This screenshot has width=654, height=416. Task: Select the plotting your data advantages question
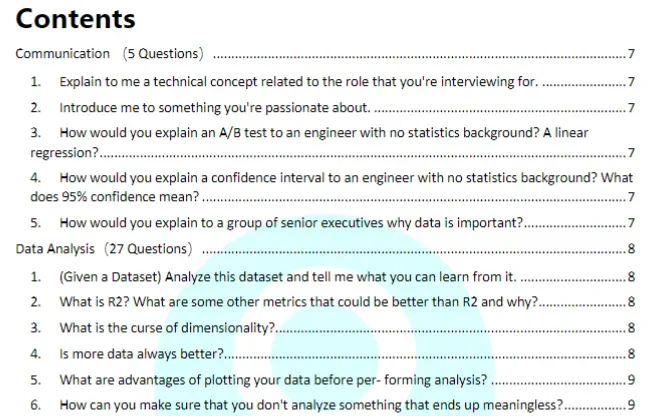[x=273, y=380]
